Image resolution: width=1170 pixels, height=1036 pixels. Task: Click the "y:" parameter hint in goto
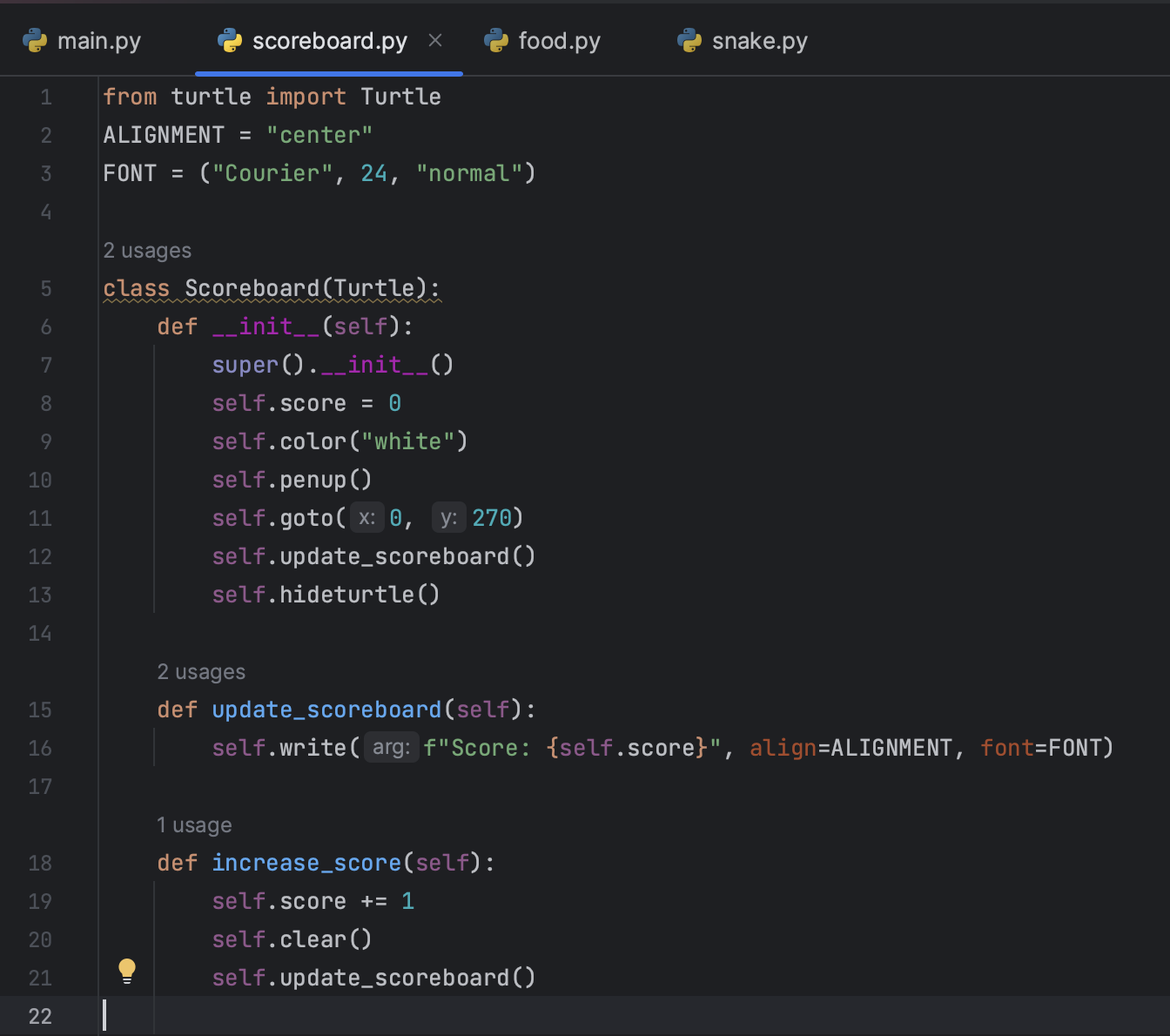tap(449, 518)
